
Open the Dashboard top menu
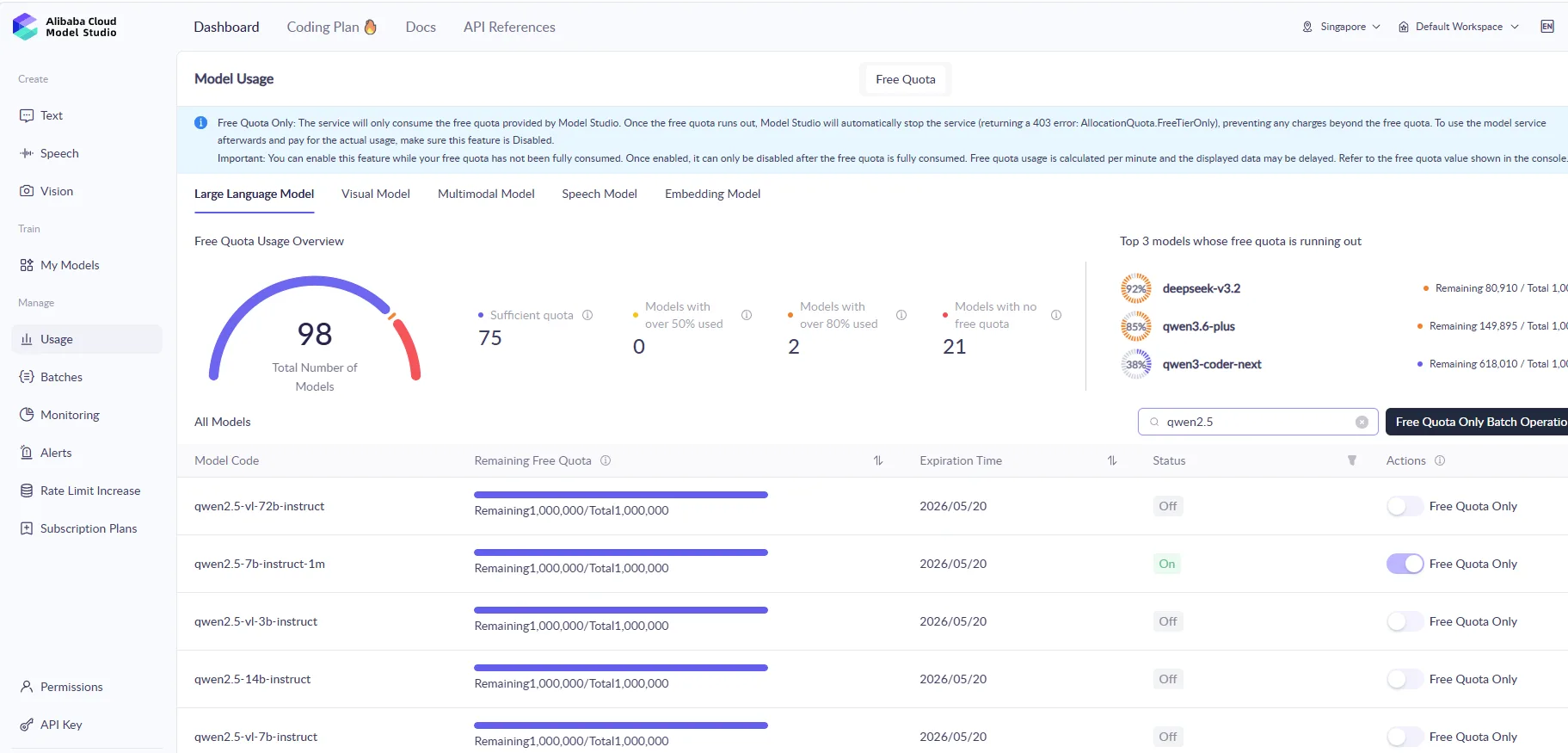(226, 27)
